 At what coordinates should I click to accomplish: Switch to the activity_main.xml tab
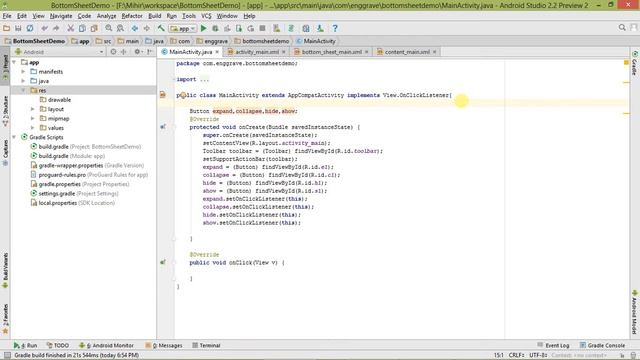[257, 52]
